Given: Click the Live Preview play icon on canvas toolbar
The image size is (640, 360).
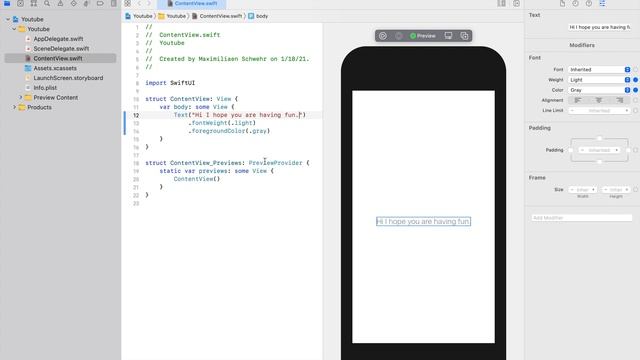Looking at the screenshot, I should (383, 36).
